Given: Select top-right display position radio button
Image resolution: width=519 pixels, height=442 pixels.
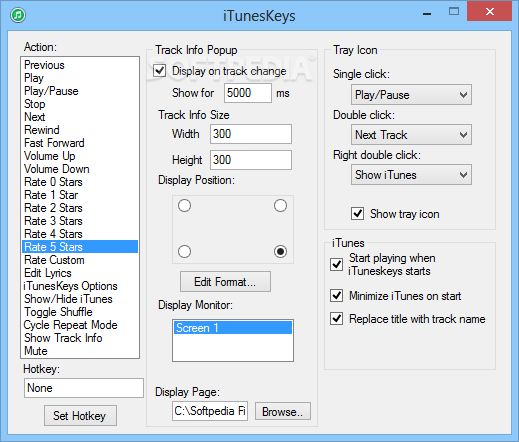Looking at the screenshot, I should pos(280,206).
